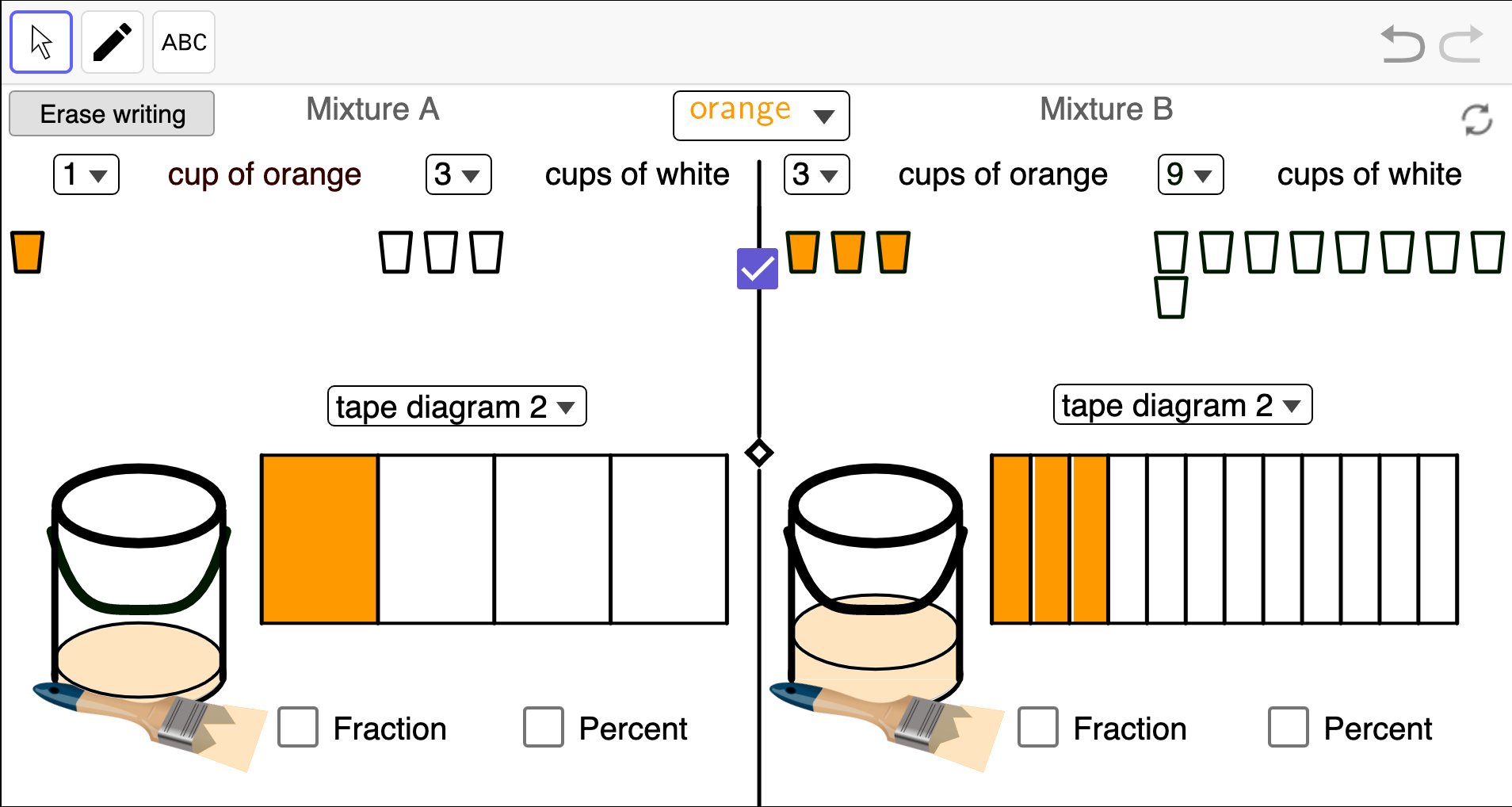Click the reset refresh icon

pos(1476,120)
